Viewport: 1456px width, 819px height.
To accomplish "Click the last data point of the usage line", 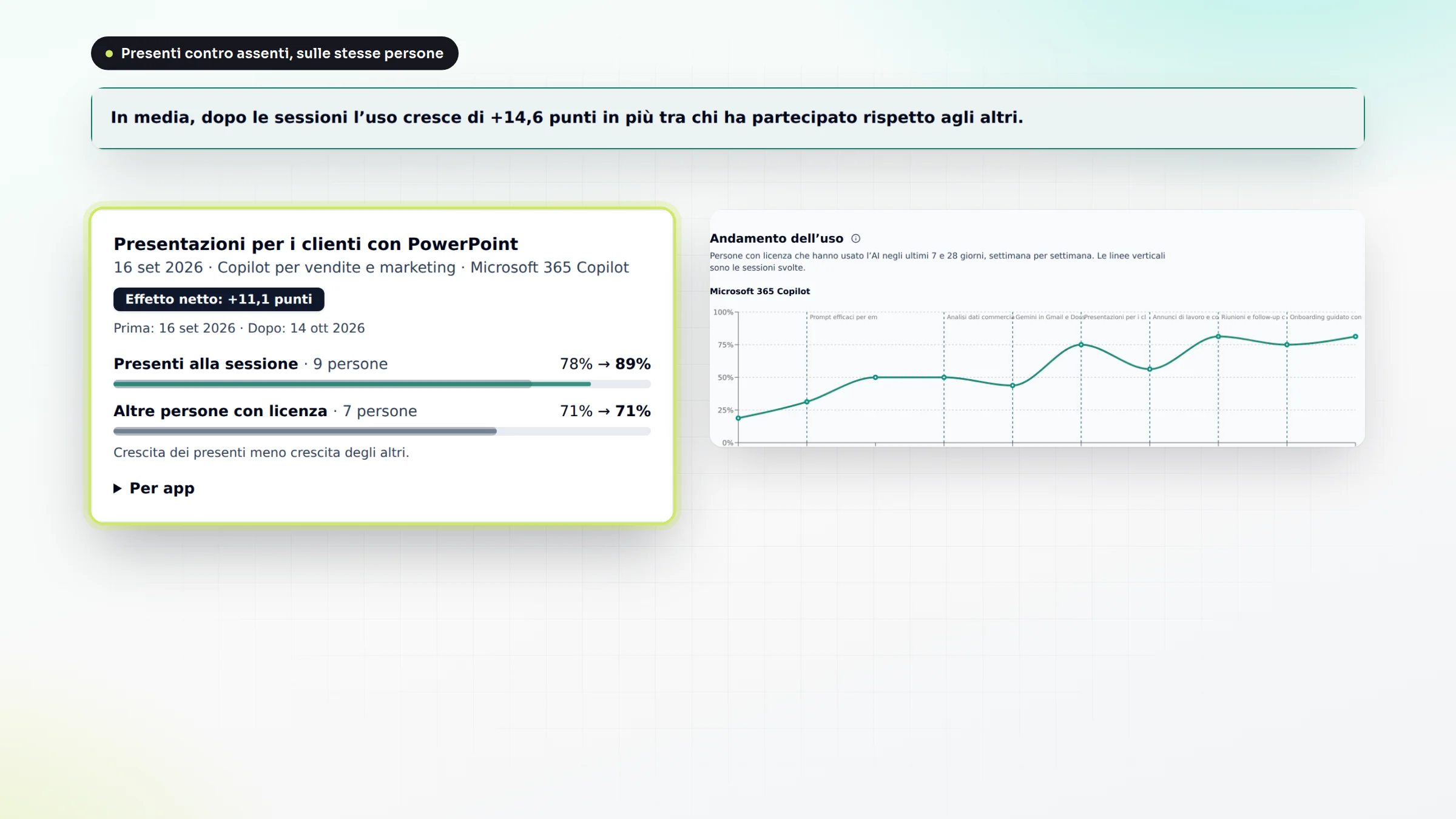I will pos(1355,337).
